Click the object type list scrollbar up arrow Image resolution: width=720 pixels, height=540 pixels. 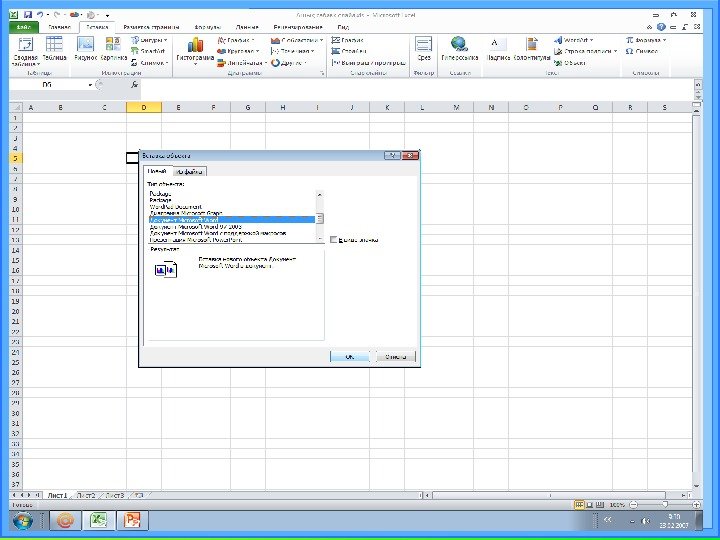[320, 194]
